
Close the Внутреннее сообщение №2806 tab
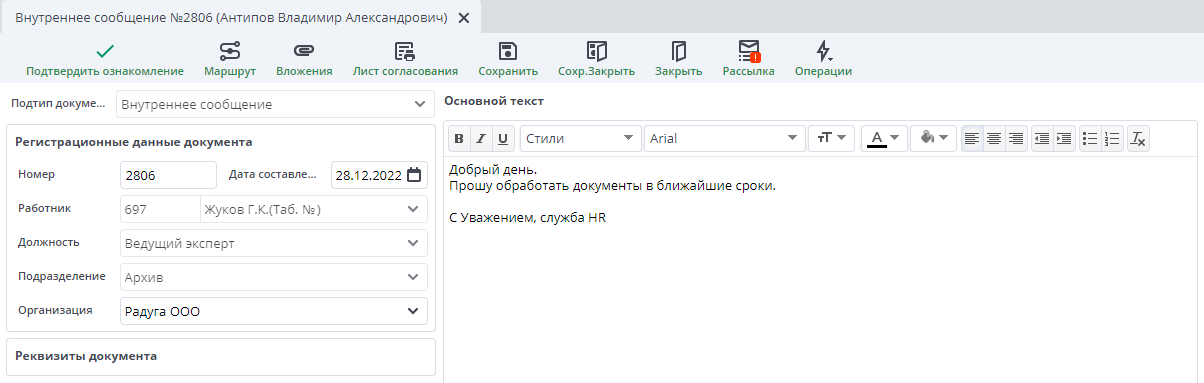click(463, 18)
